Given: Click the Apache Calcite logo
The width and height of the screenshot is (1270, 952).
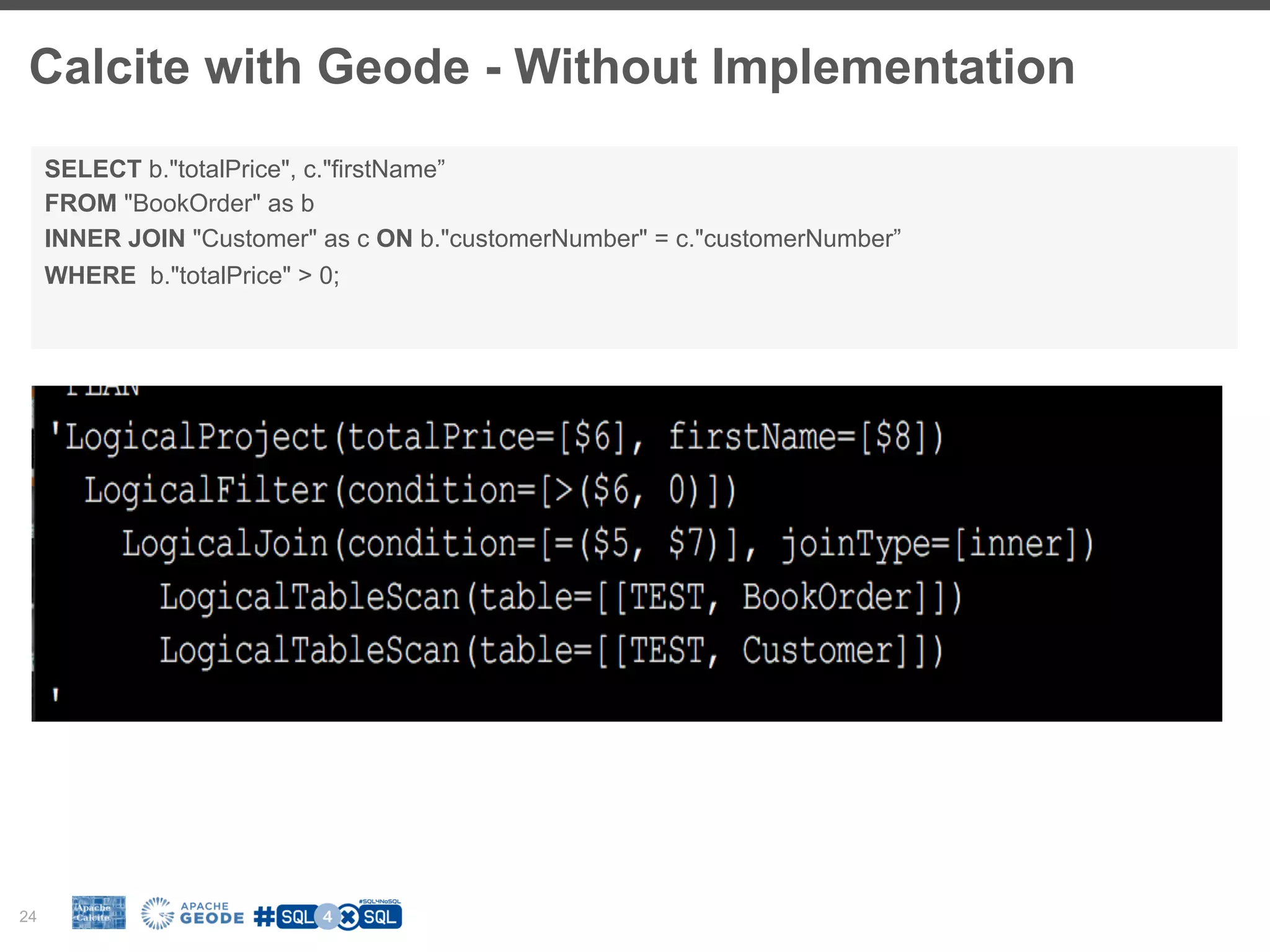Looking at the screenshot, I should click(99, 912).
